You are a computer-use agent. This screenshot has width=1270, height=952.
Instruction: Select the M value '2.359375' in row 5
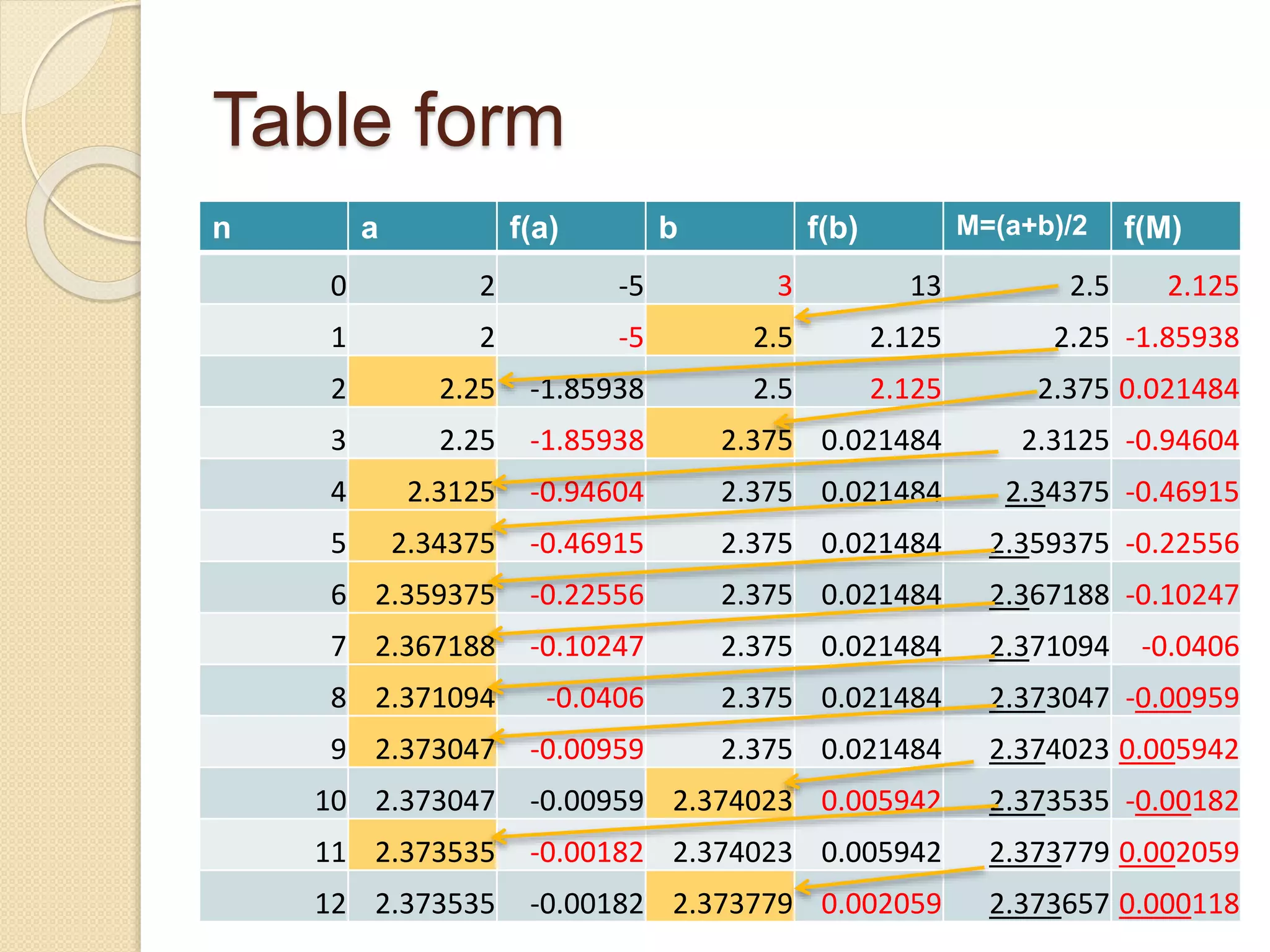point(1049,543)
